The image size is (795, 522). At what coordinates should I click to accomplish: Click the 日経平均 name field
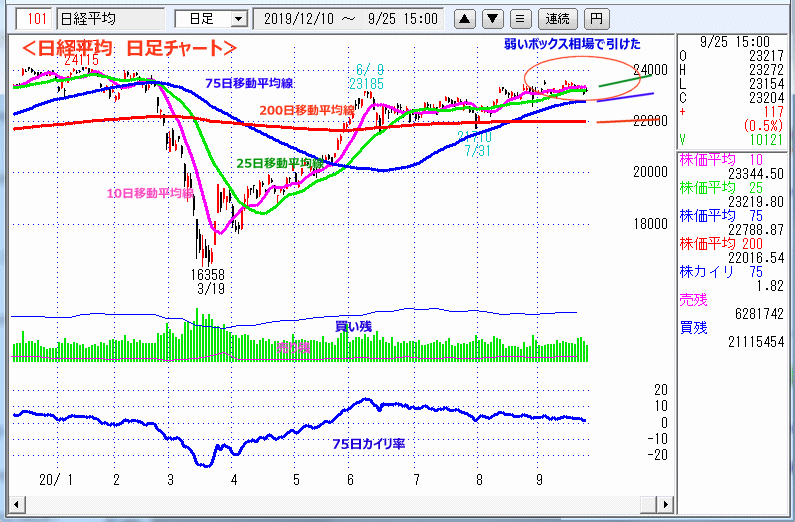click(111, 19)
